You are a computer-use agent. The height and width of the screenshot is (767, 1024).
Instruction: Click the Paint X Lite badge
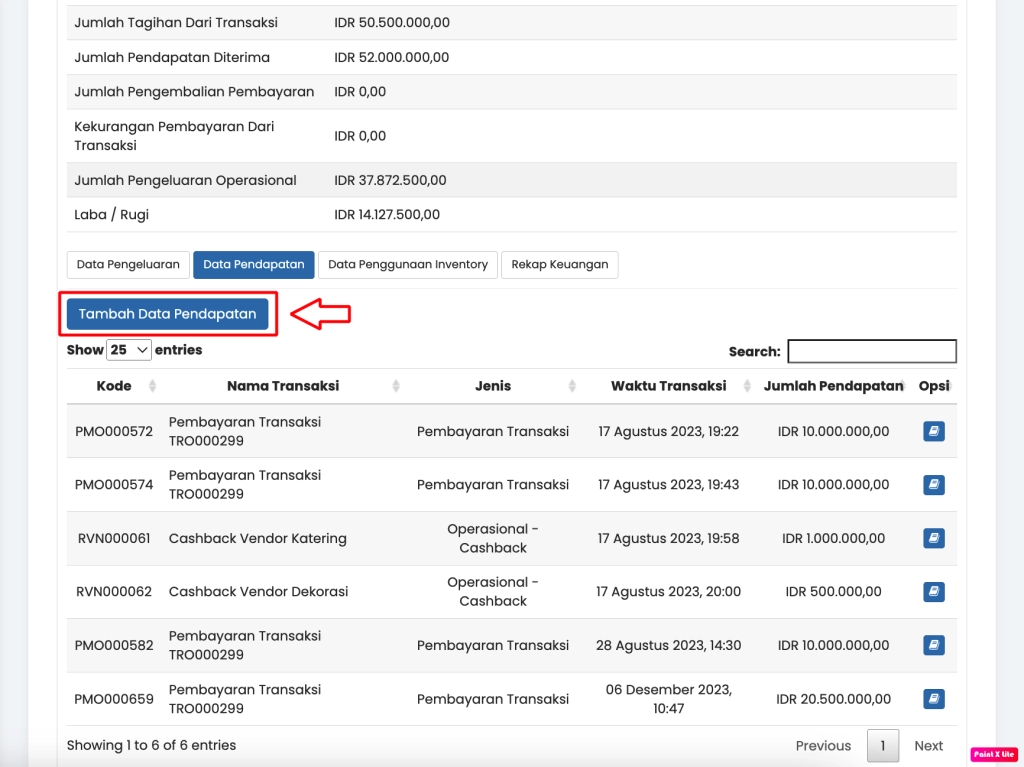point(993,754)
